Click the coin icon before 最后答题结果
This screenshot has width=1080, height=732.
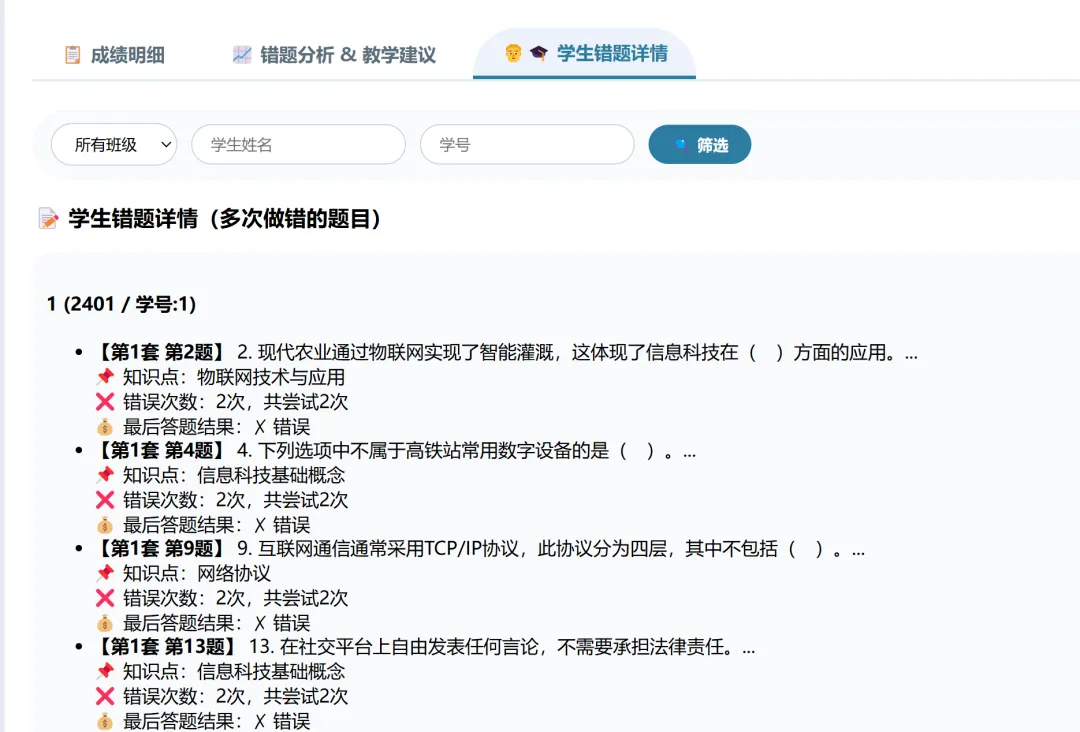pos(104,426)
